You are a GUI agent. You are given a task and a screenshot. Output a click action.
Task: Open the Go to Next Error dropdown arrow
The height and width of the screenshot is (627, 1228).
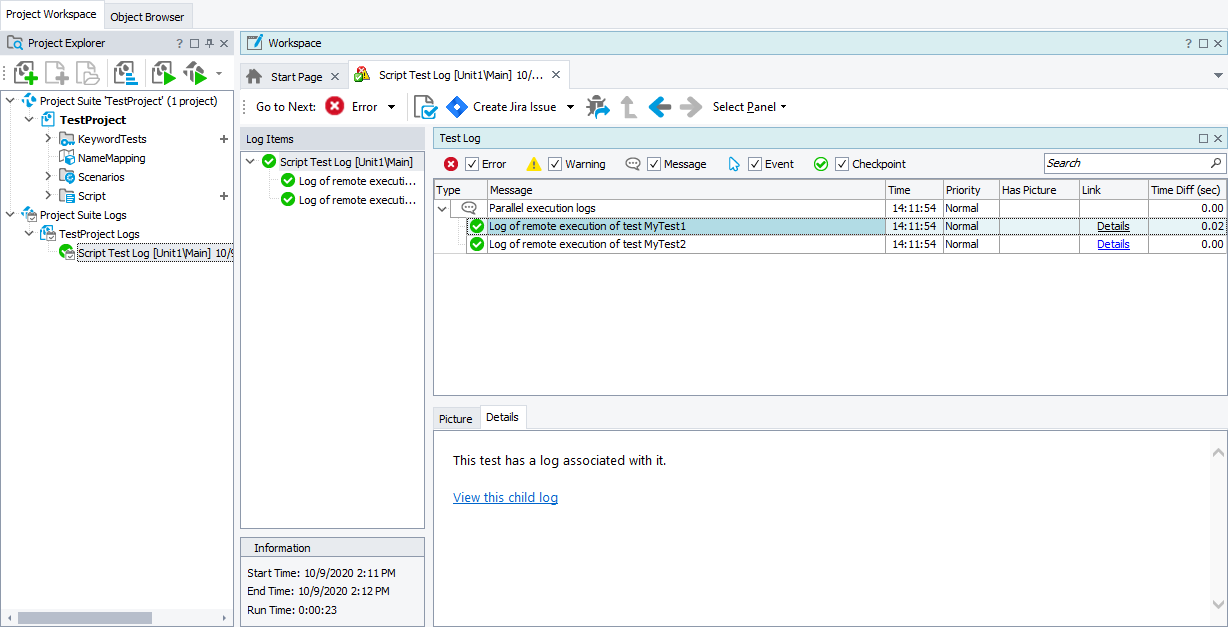click(392, 107)
